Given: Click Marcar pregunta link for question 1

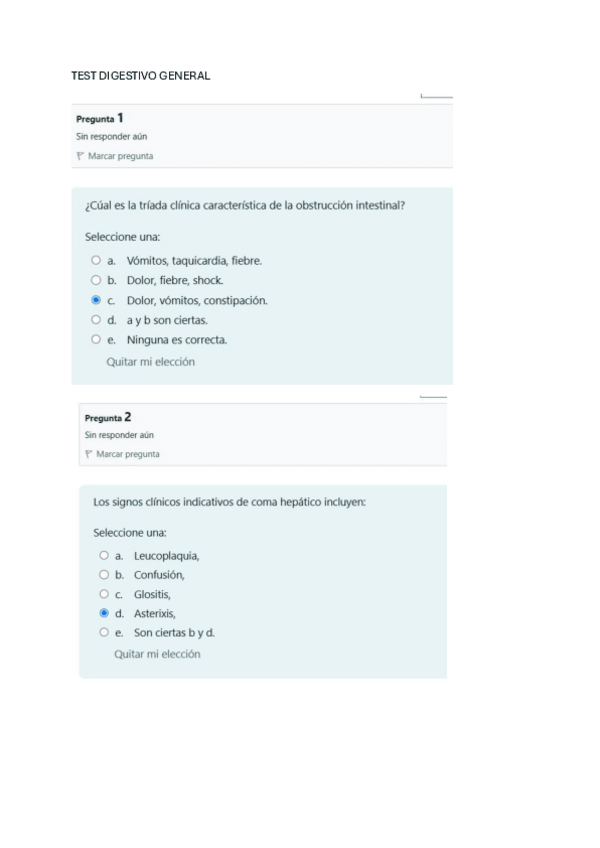Looking at the screenshot, I should (x=120, y=156).
